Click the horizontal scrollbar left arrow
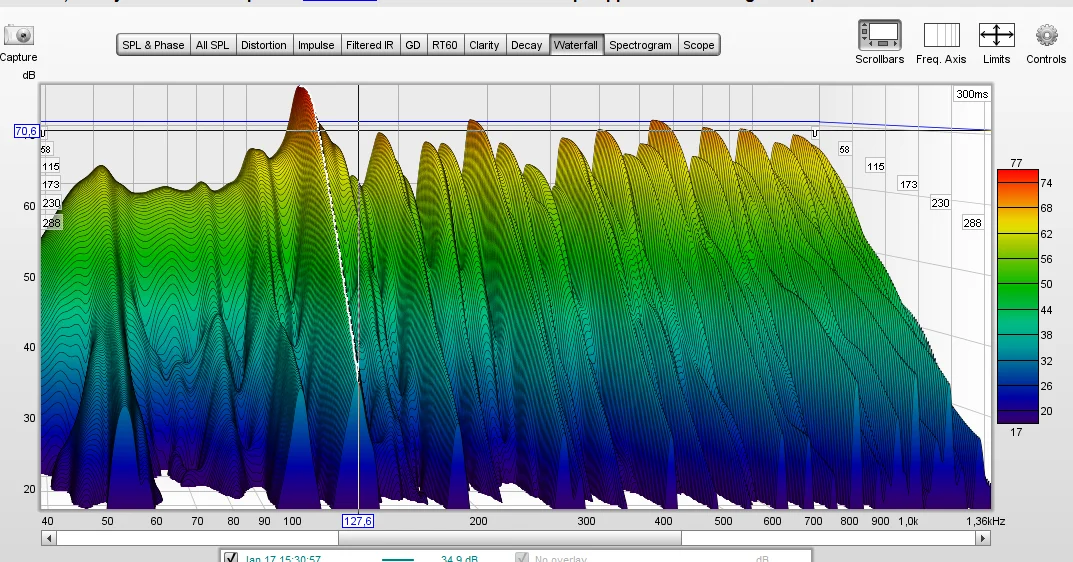 [x=49, y=538]
